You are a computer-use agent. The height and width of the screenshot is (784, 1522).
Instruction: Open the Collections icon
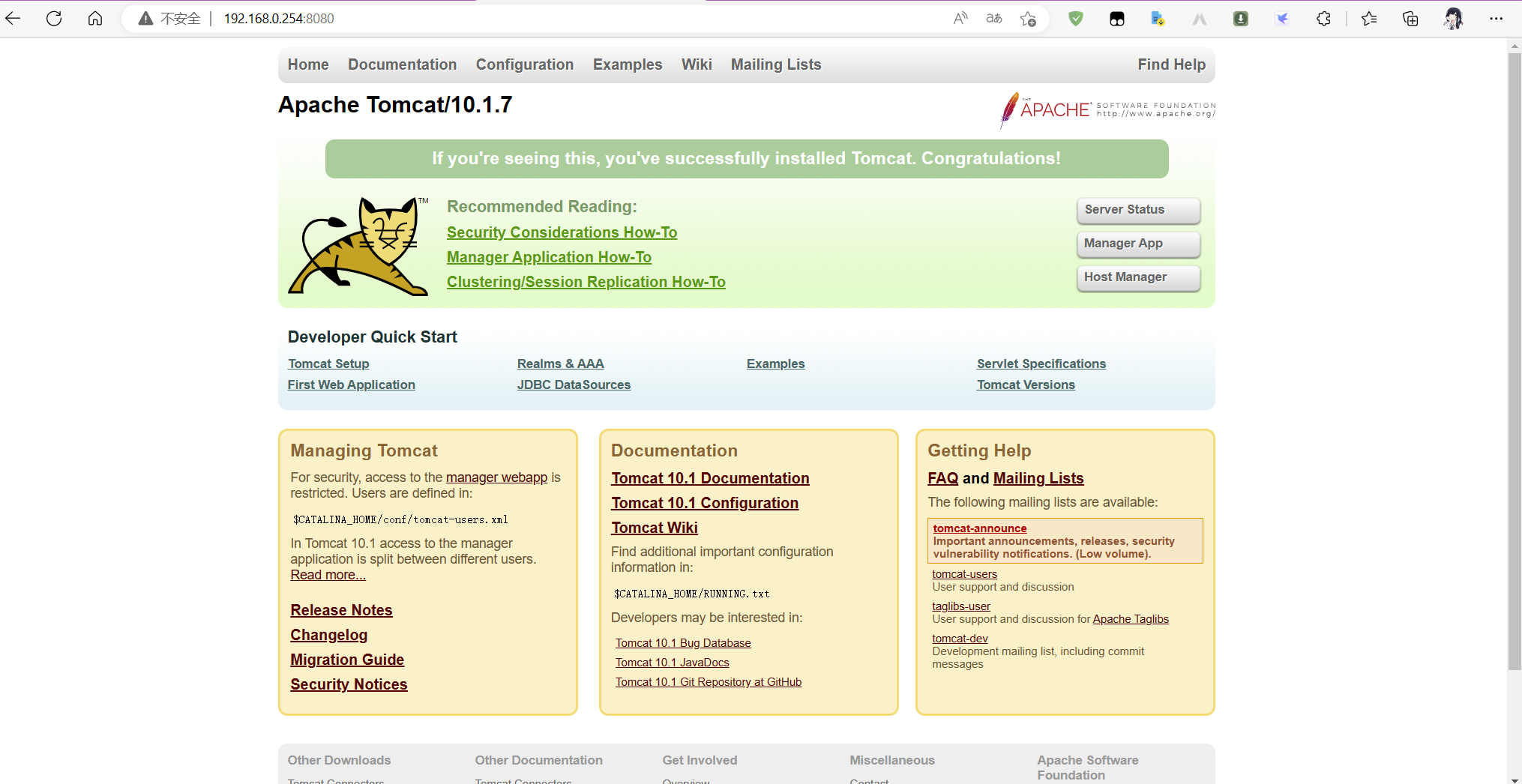[1410, 19]
